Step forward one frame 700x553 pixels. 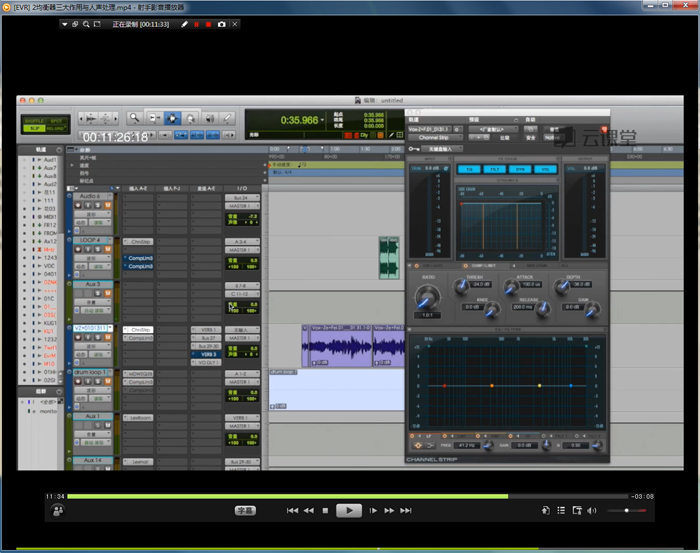coord(373,511)
